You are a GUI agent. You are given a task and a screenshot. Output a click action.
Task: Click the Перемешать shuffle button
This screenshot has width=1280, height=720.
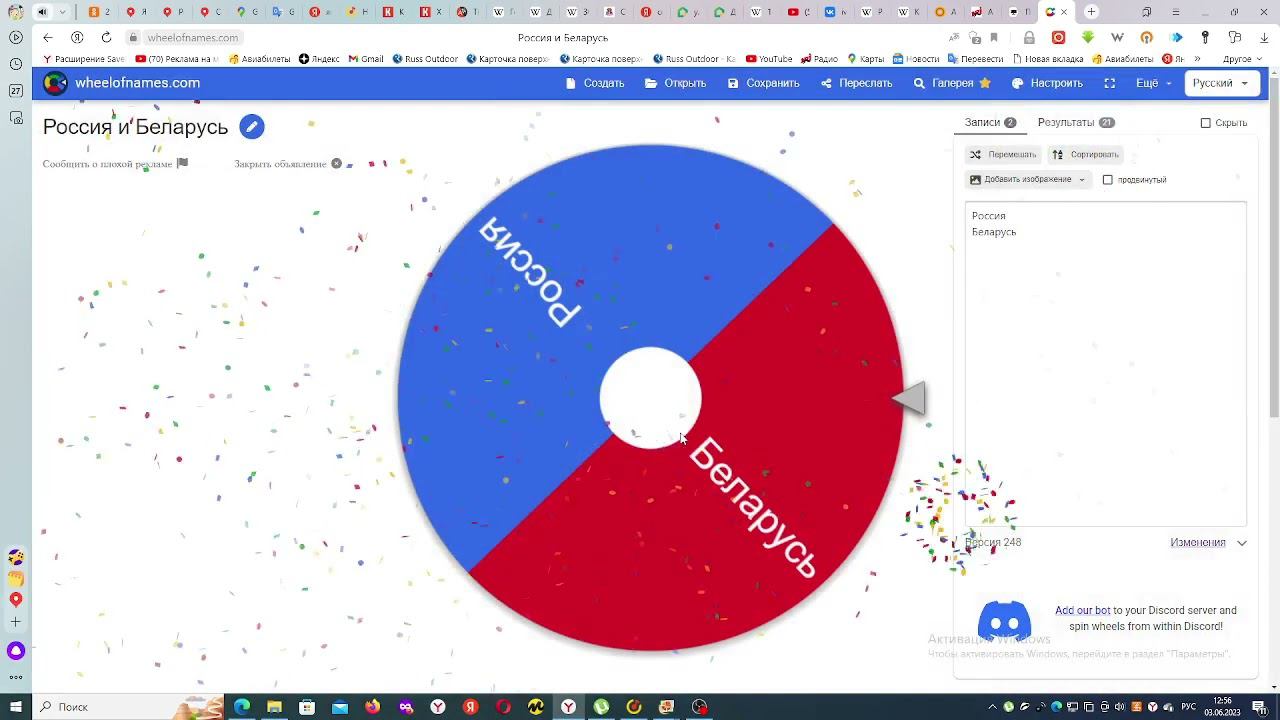1004,155
